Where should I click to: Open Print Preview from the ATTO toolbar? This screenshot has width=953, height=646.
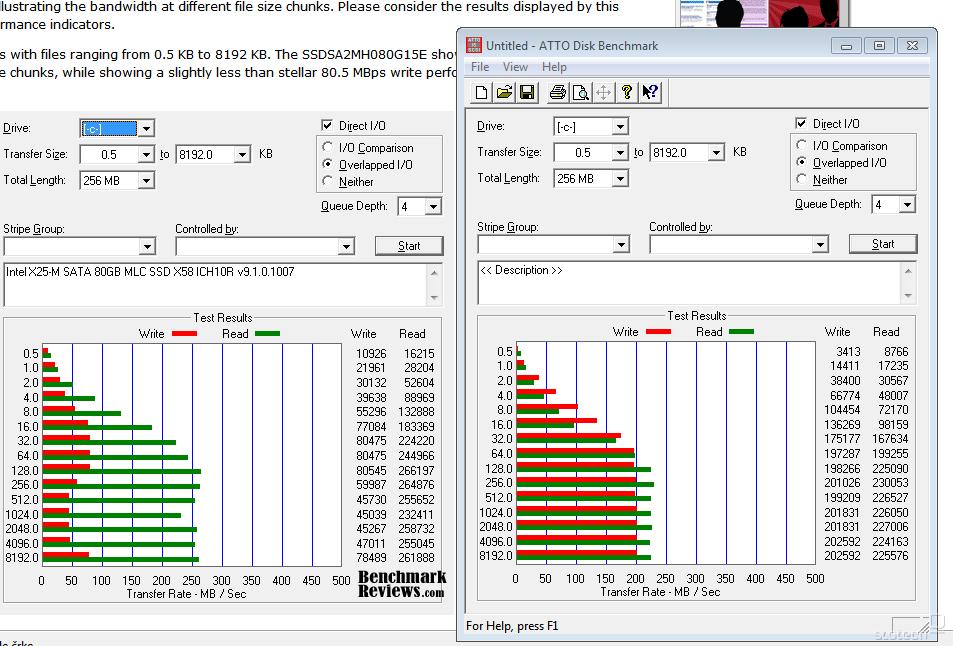pos(580,92)
